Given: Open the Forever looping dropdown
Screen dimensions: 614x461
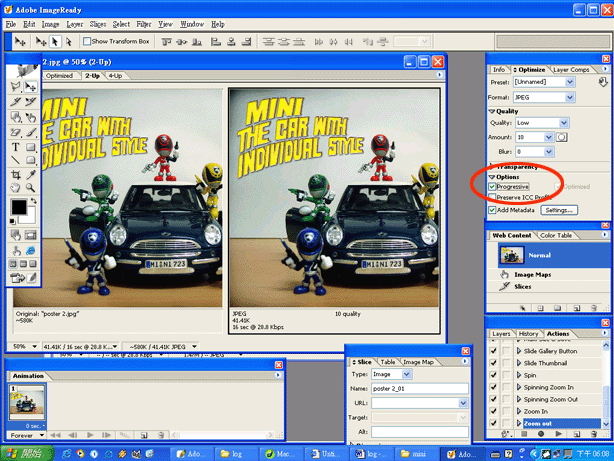Looking at the screenshot, I should point(42,435).
